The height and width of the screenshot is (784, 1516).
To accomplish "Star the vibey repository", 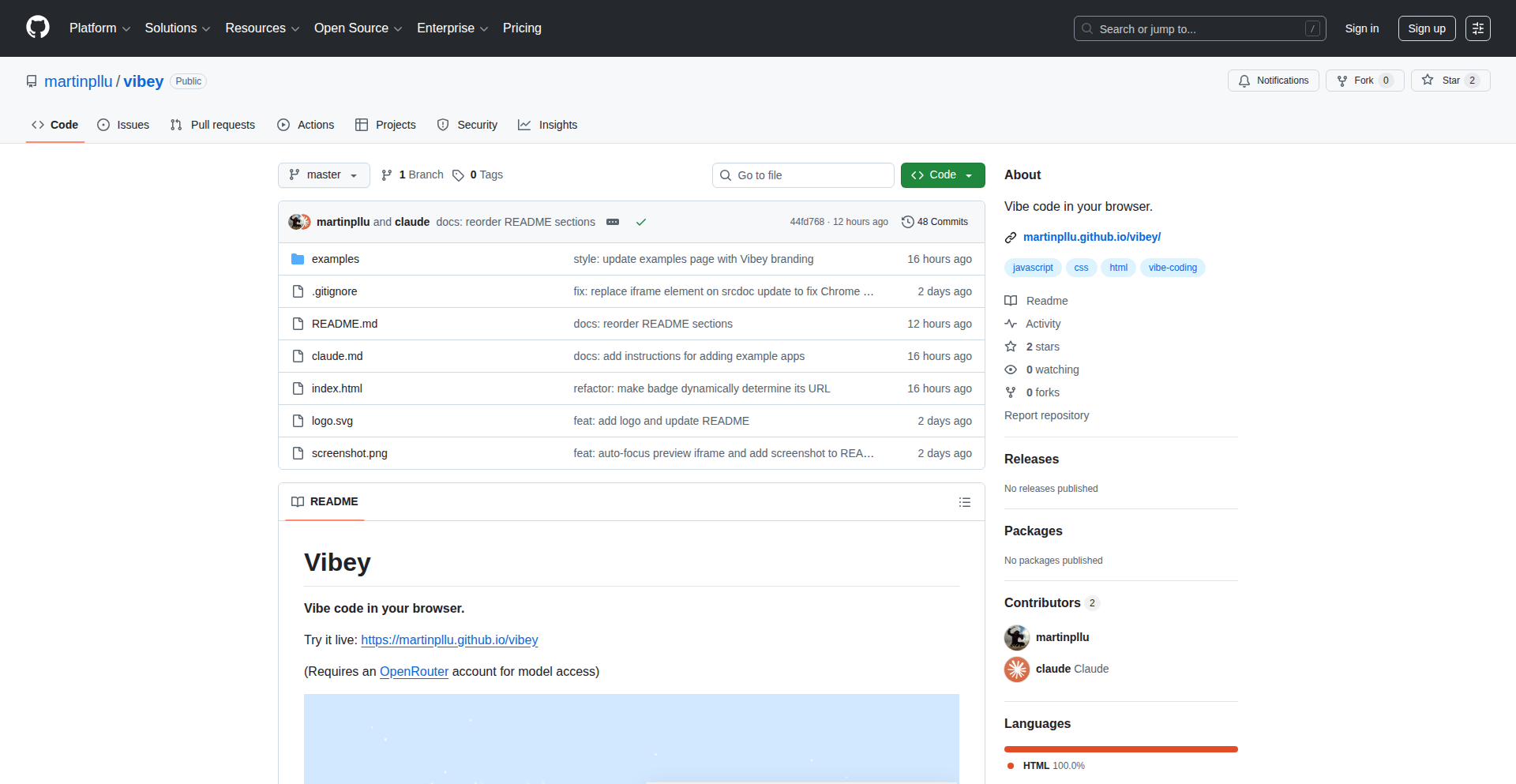I will [x=1450, y=81].
